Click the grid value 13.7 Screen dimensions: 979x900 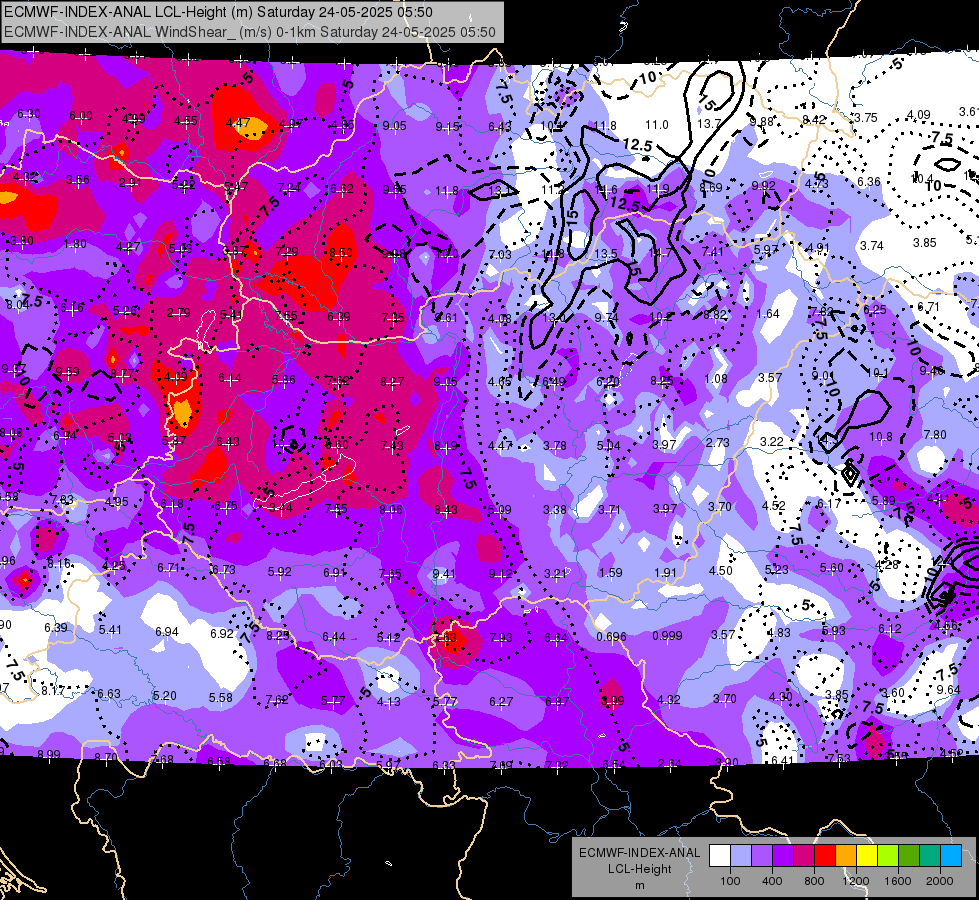(x=709, y=124)
